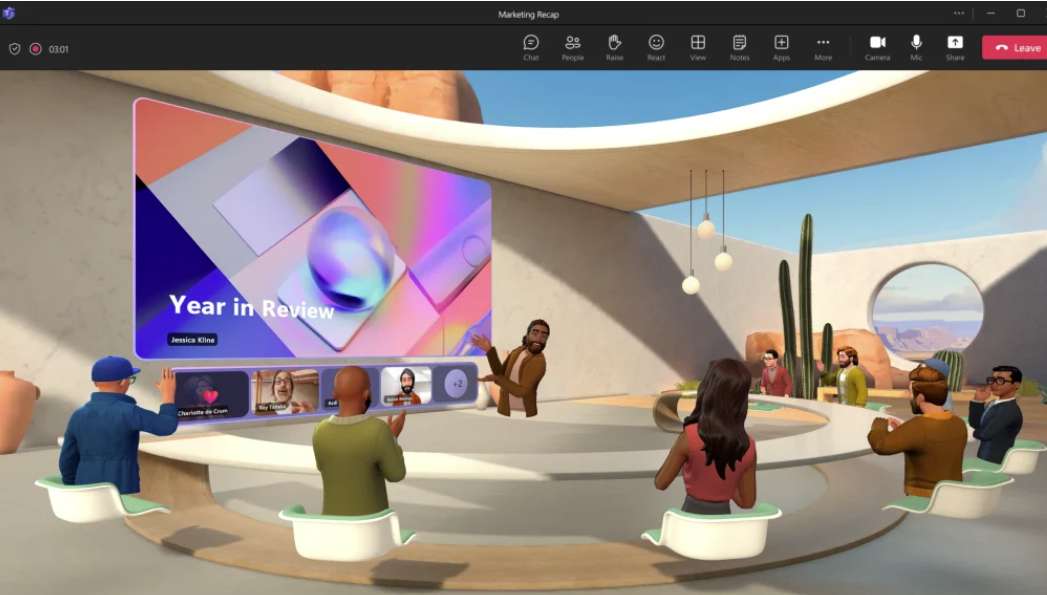Click the Share content icon

[955, 46]
